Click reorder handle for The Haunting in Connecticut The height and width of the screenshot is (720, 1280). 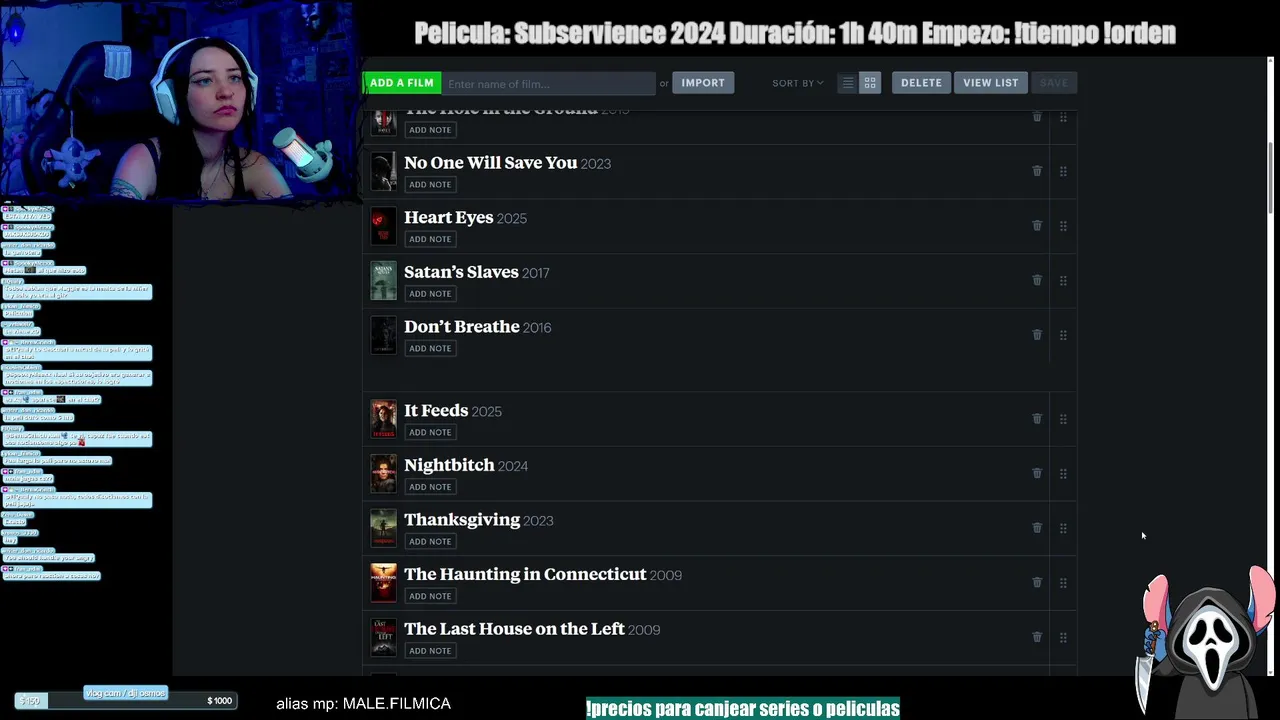click(x=1063, y=583)
